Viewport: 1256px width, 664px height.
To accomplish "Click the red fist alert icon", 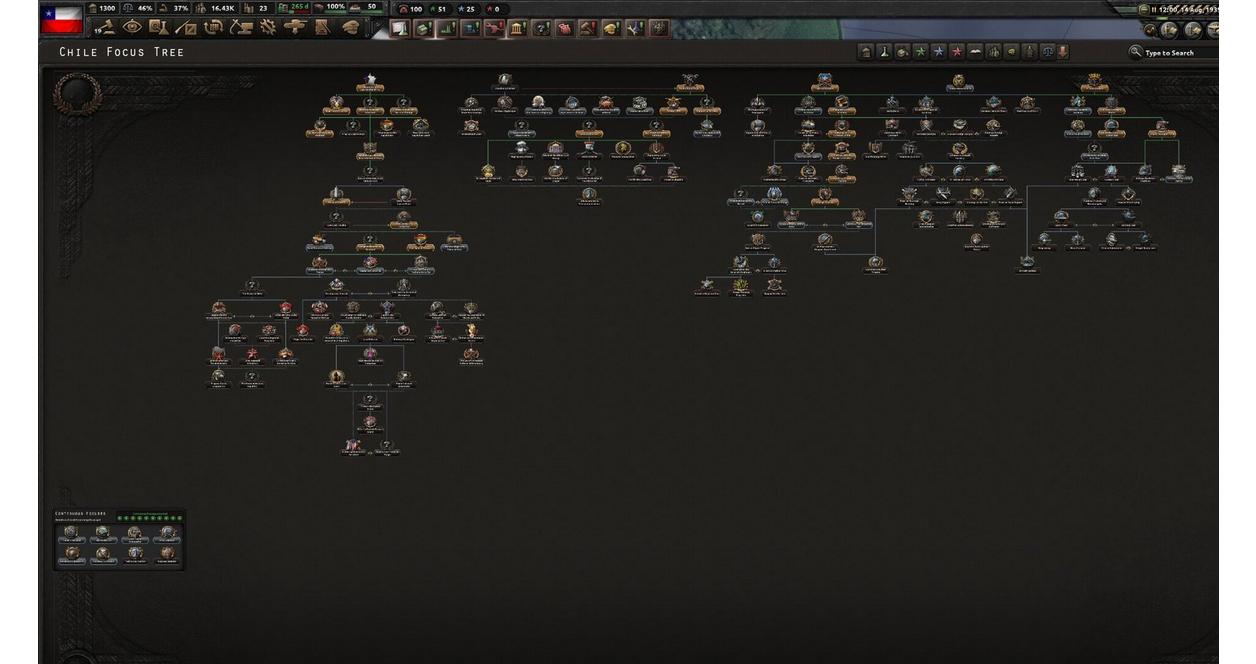I will [565, 28].
